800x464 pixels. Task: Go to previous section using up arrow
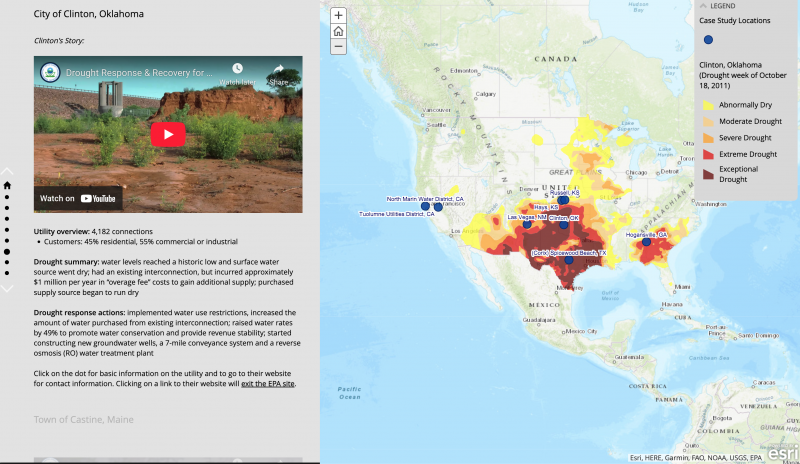7,171
